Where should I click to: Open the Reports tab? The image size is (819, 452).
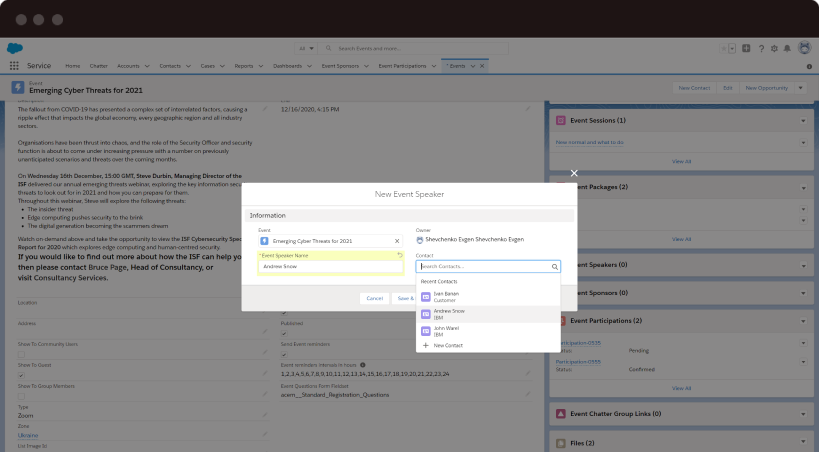pos(244,66)
